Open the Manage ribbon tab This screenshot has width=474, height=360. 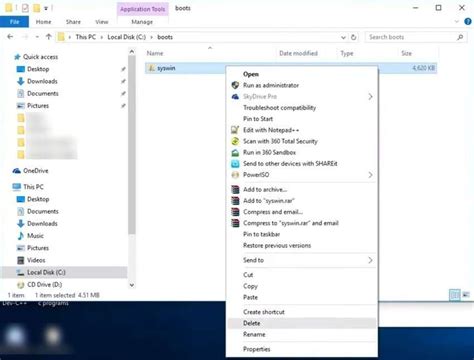[142, 22]
